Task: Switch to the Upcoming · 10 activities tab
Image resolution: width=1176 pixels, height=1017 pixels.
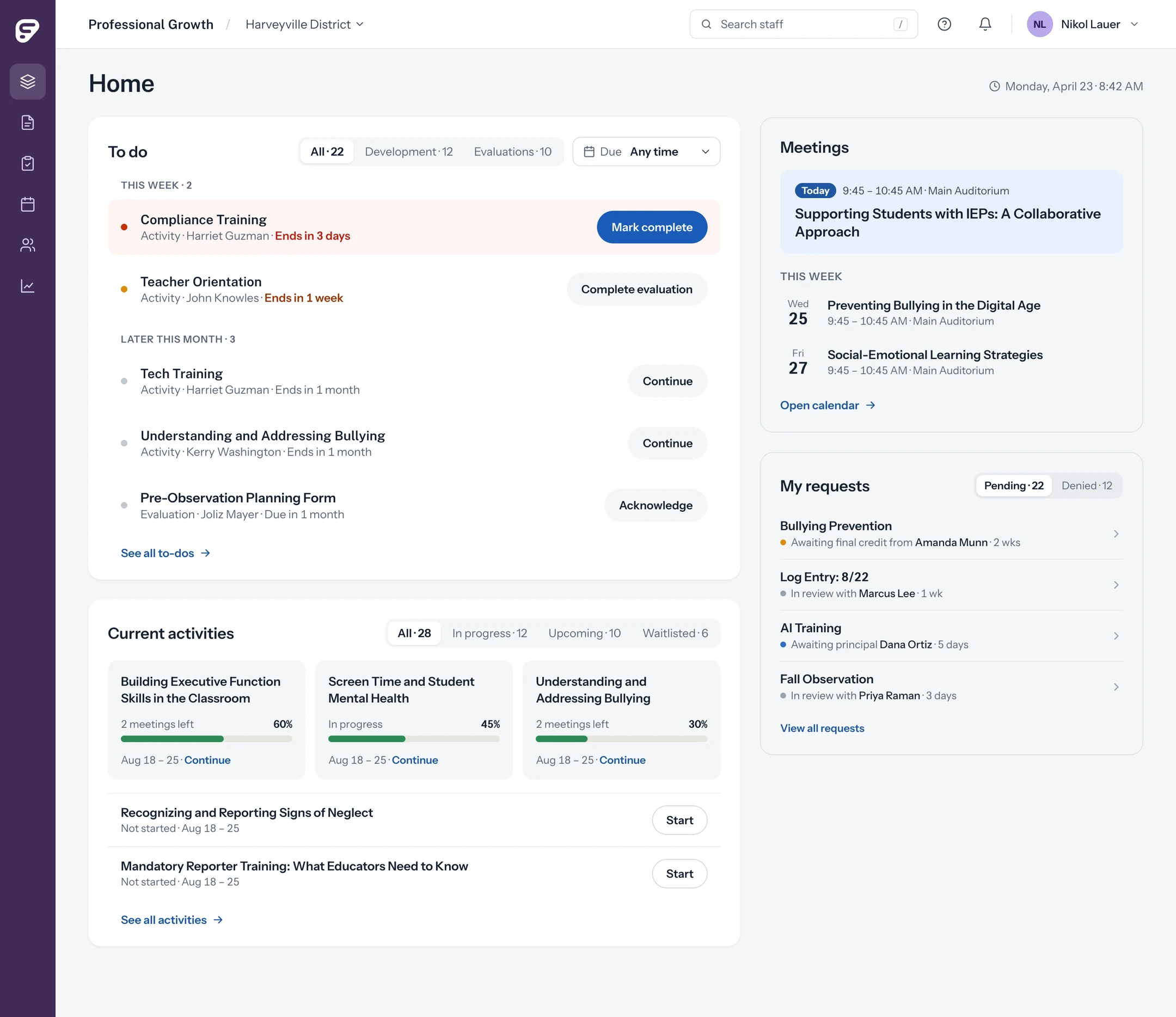Action: 585,633
